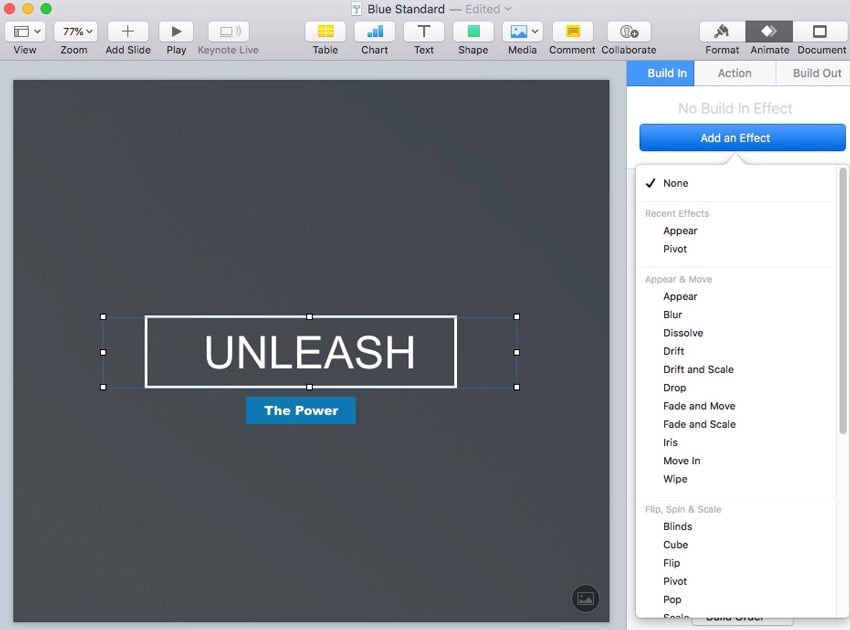Open the View dropdown menu
The width and height of the screenshot is (850, 630).
[25, 32]
